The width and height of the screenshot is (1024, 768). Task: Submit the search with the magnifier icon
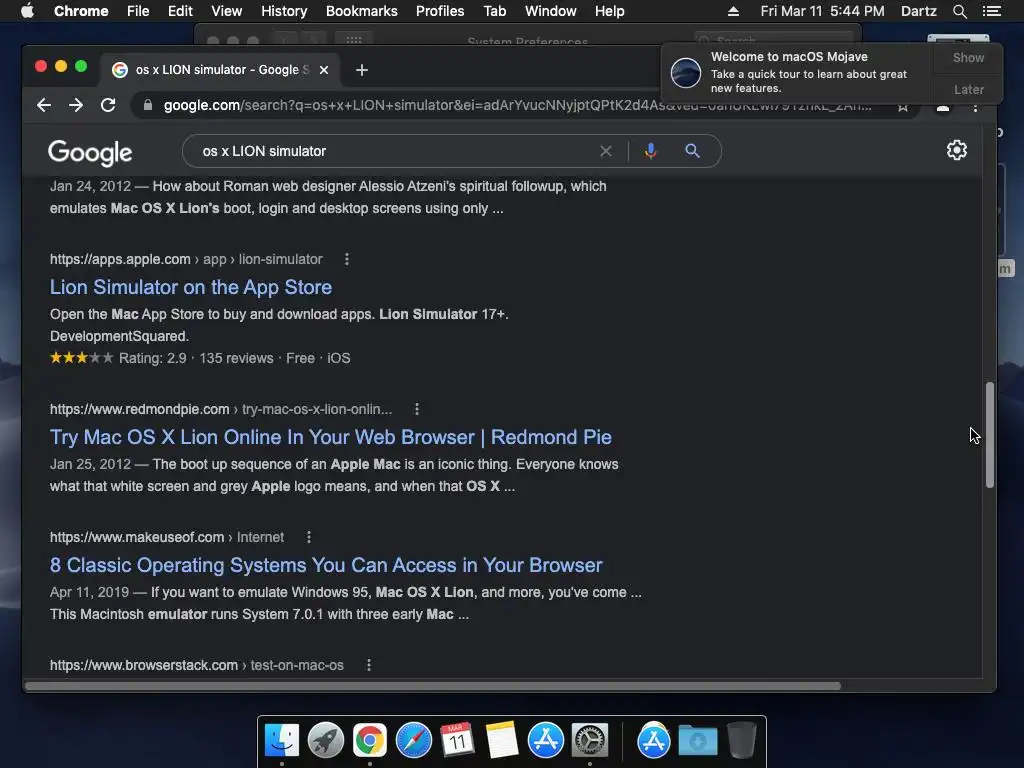(692, 151)
